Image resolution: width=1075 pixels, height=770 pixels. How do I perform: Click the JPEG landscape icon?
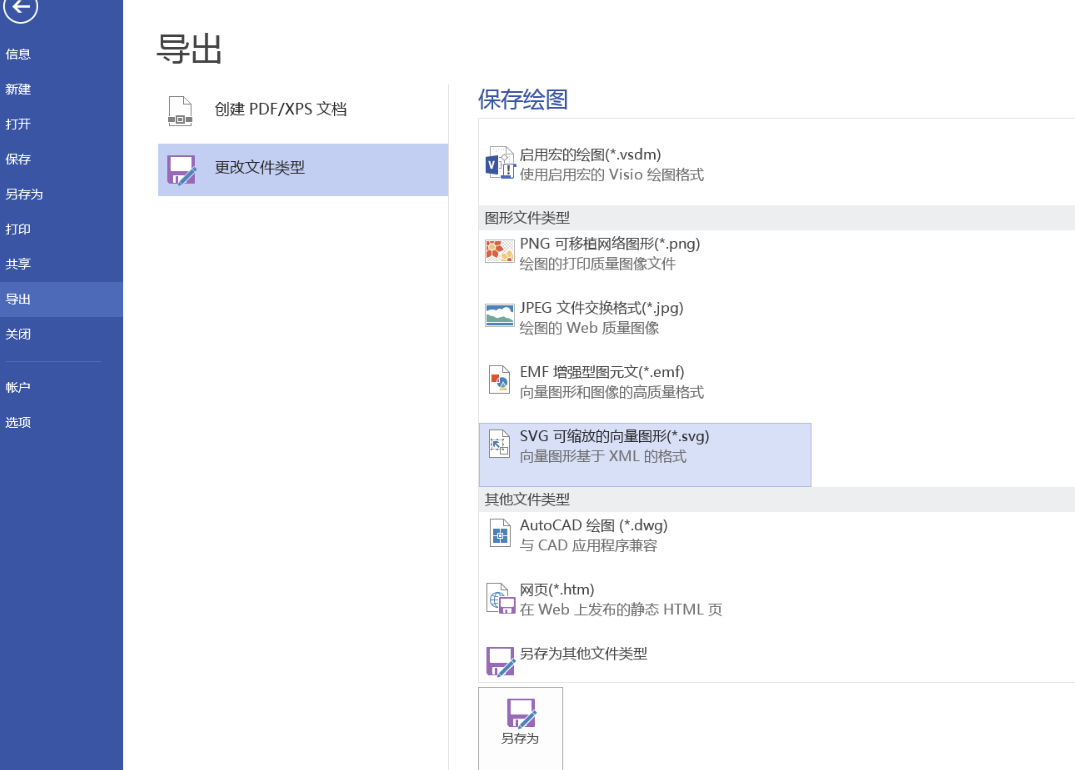(x=499, y=316)
